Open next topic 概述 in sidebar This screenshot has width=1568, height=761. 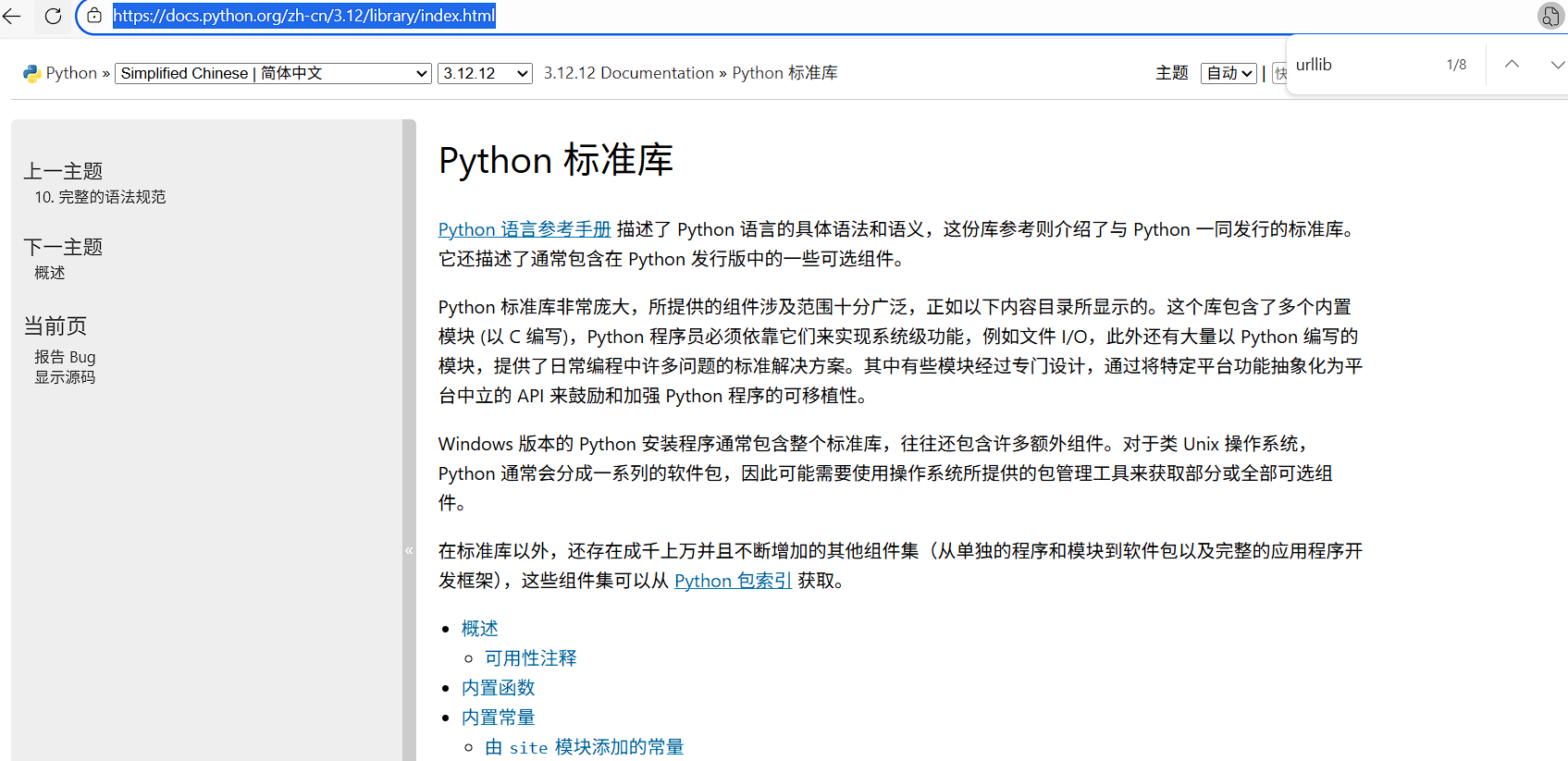click(x=50, y=273)
